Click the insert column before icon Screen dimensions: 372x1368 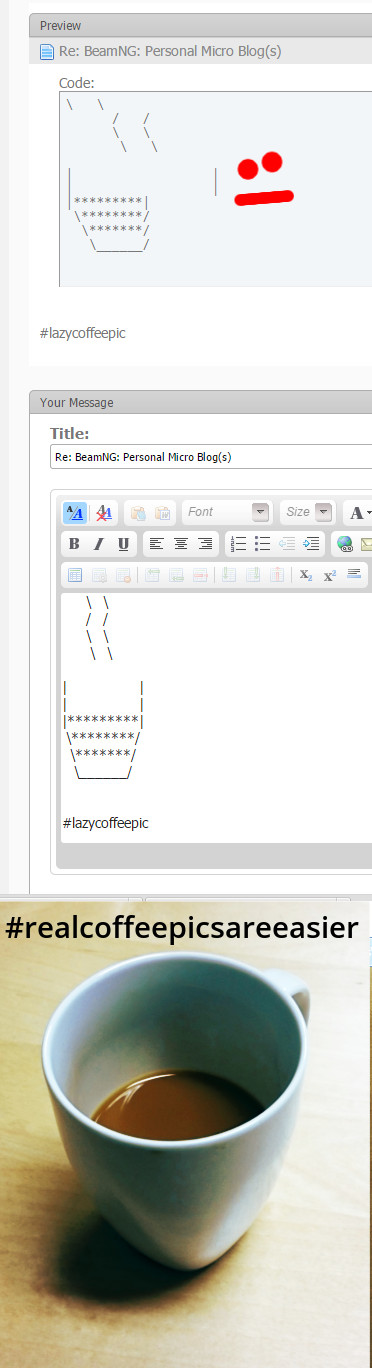tap(228, 575)
